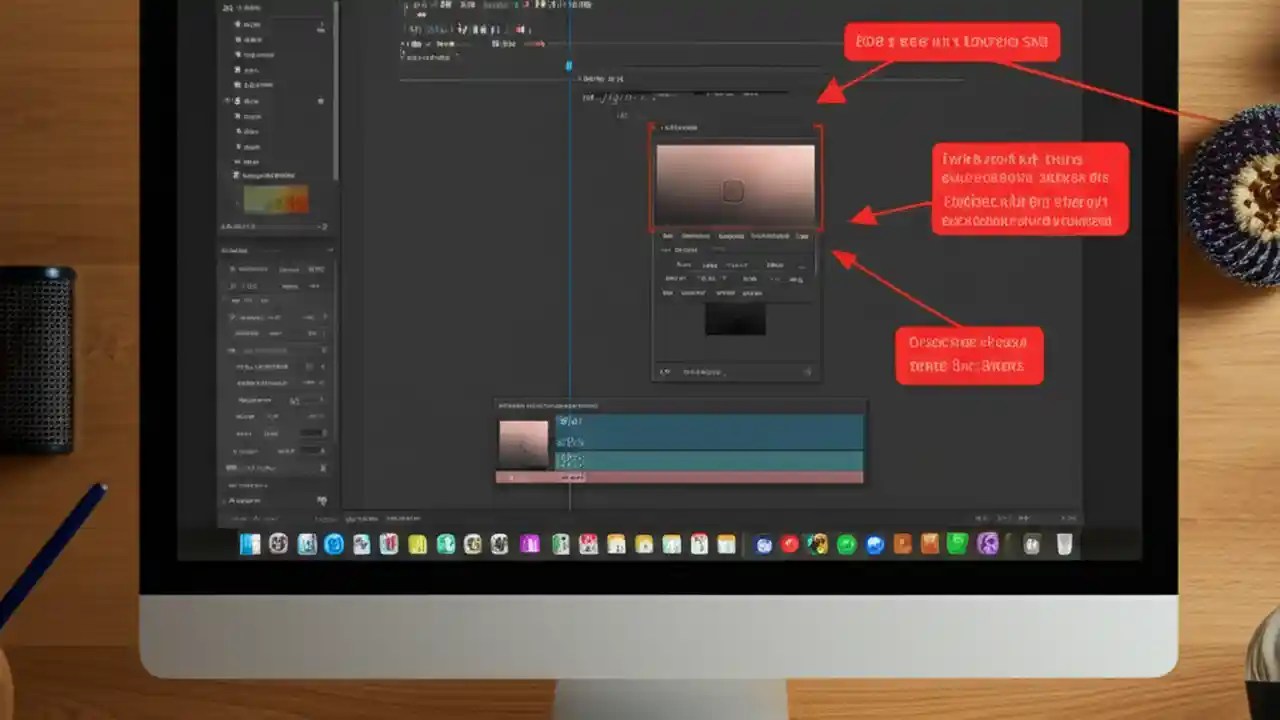Toggle the checkbox in the effect controls row
The width and height of the screenshot is (1280, 720).
tap(664, 249)
